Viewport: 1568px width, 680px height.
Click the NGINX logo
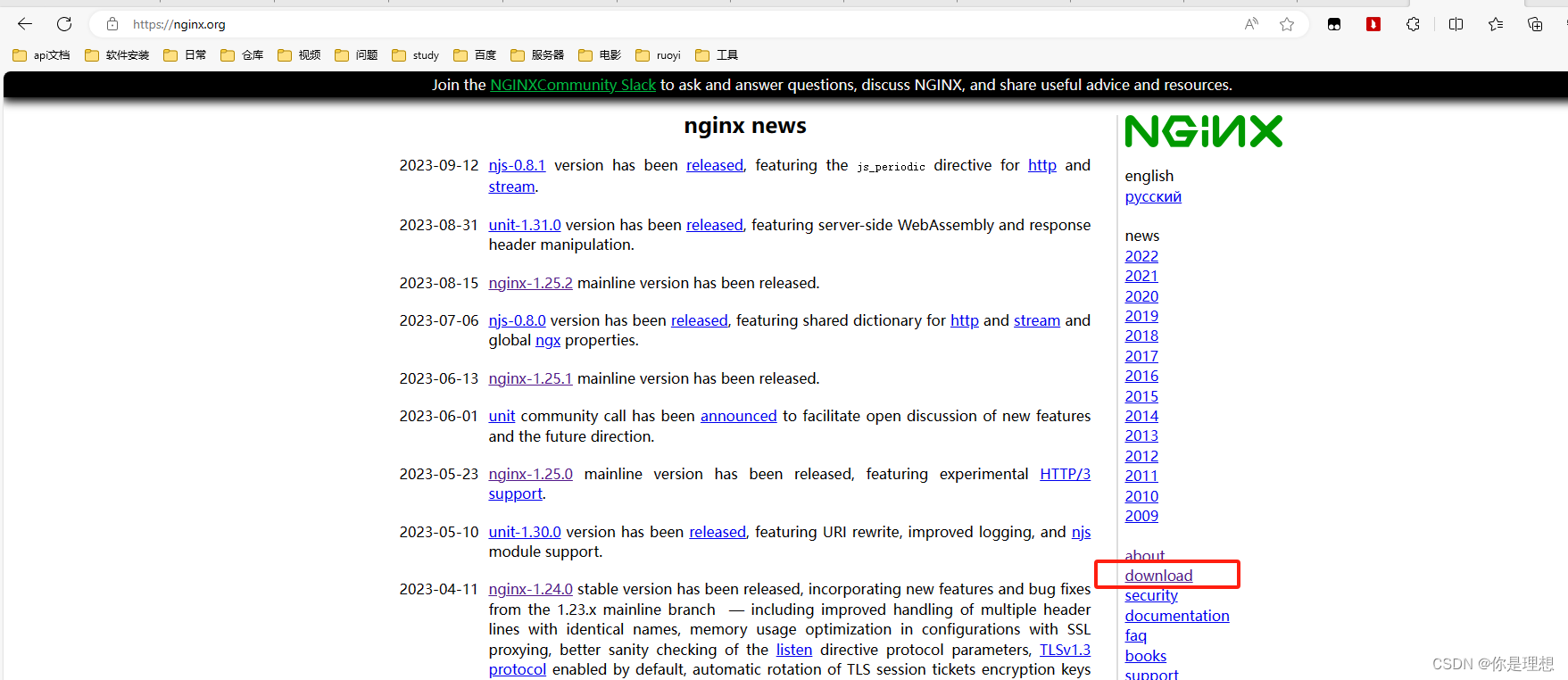[1204, 131]
